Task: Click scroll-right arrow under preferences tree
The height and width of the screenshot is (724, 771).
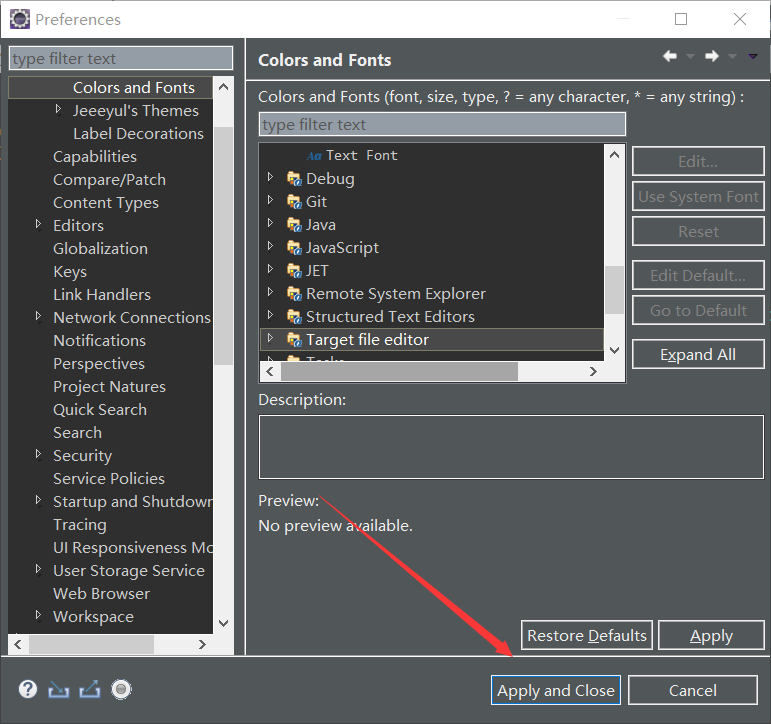Action: click(x=202, y=644)
